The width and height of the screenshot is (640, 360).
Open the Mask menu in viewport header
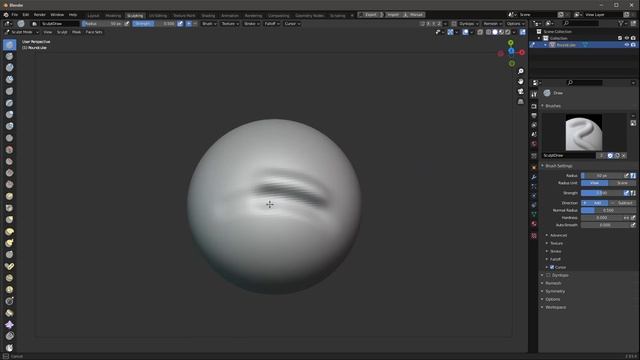point(76,32)
